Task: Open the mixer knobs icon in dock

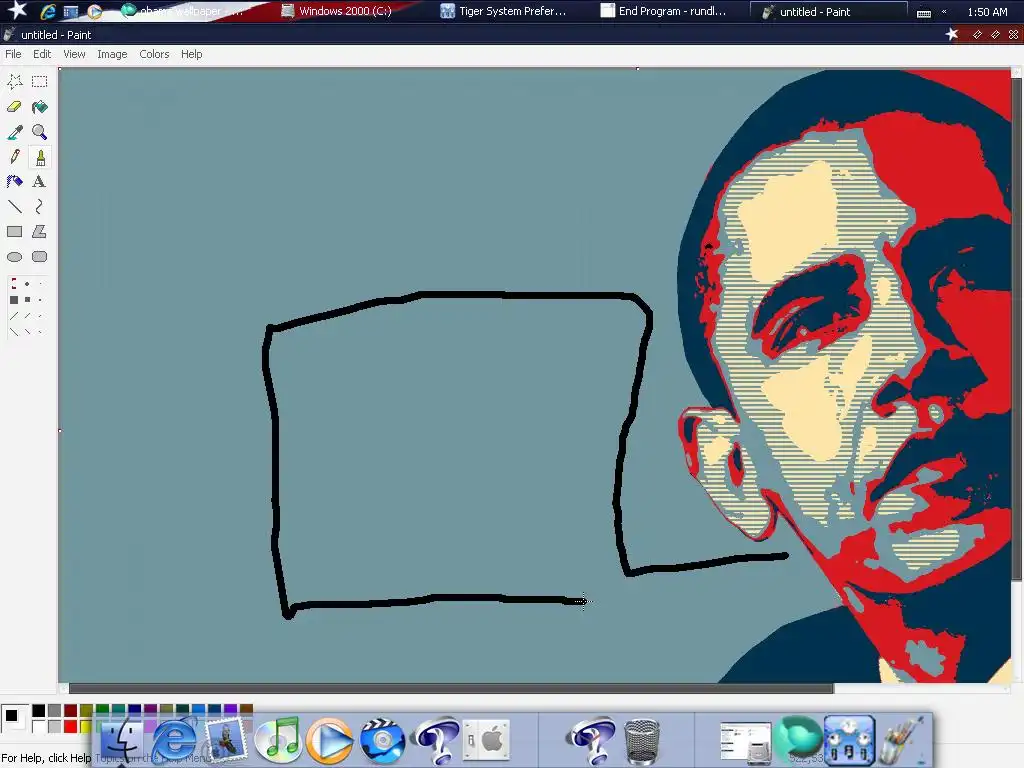Action: 849,741
